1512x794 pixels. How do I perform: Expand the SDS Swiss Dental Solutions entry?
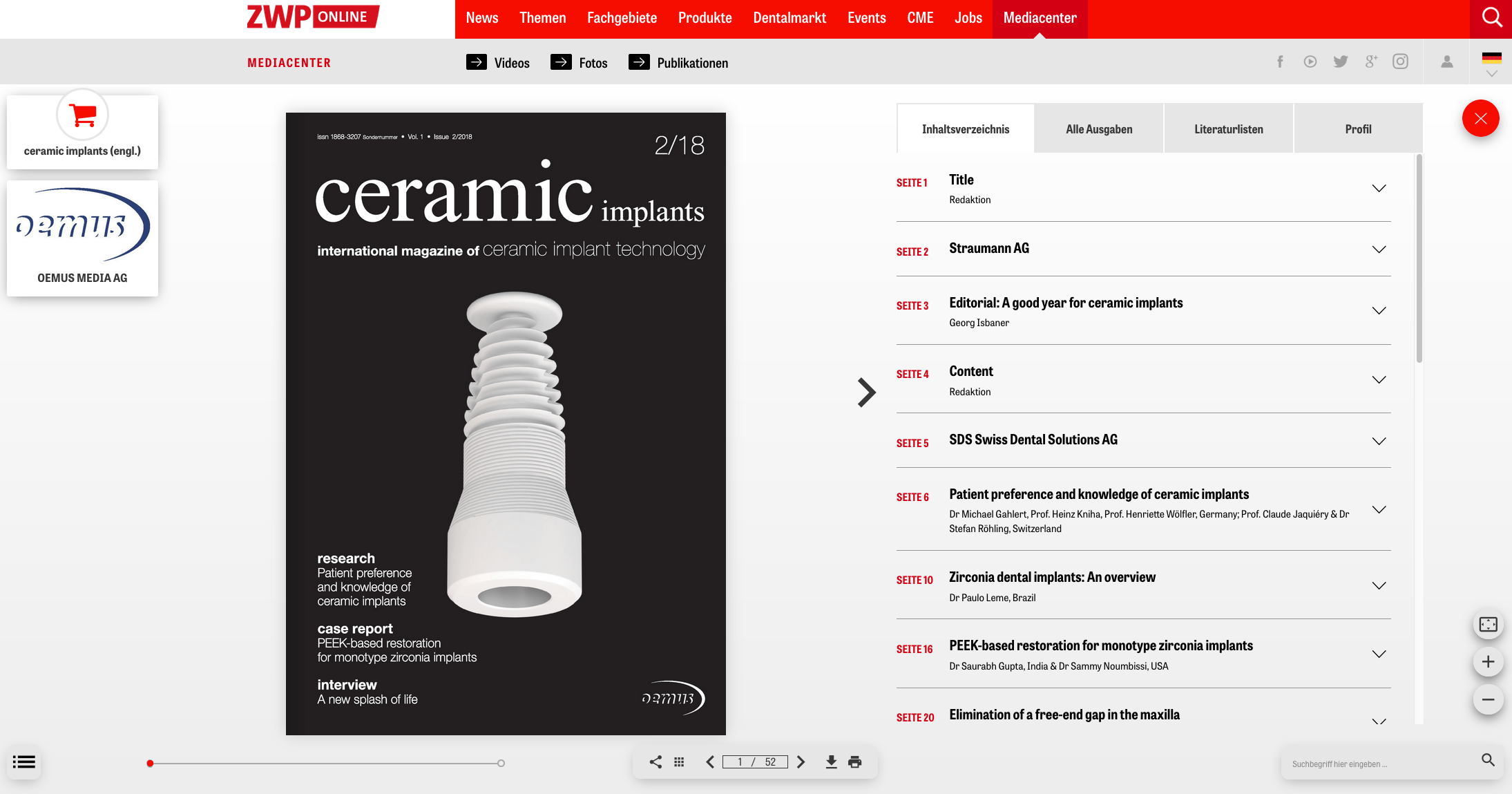1379,441
